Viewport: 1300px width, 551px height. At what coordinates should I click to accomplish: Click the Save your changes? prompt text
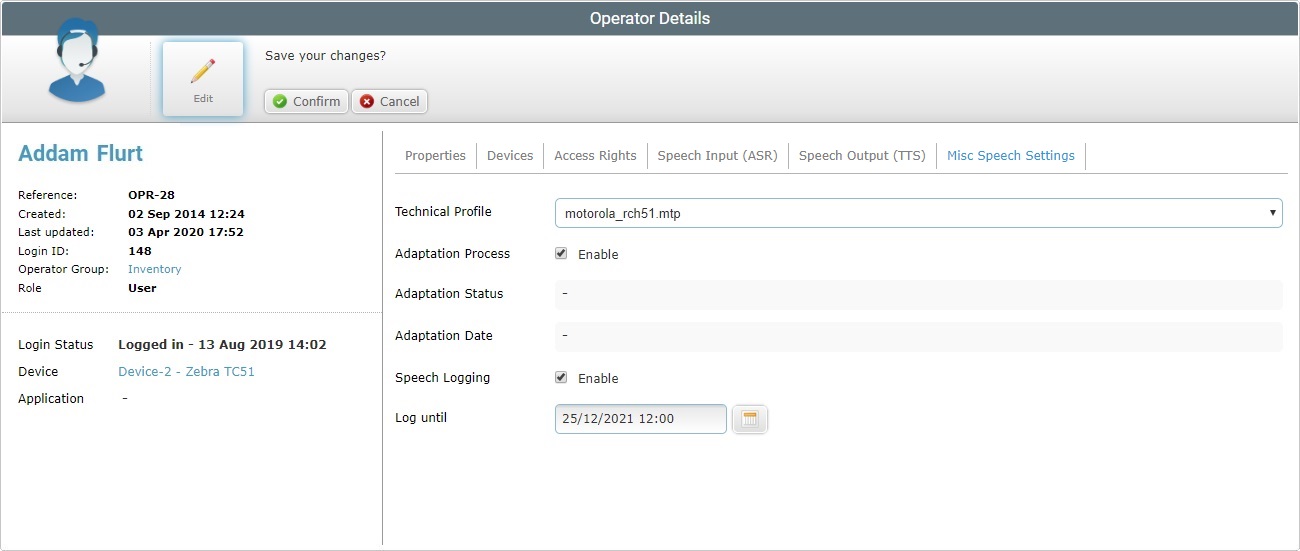pos(325,56)
